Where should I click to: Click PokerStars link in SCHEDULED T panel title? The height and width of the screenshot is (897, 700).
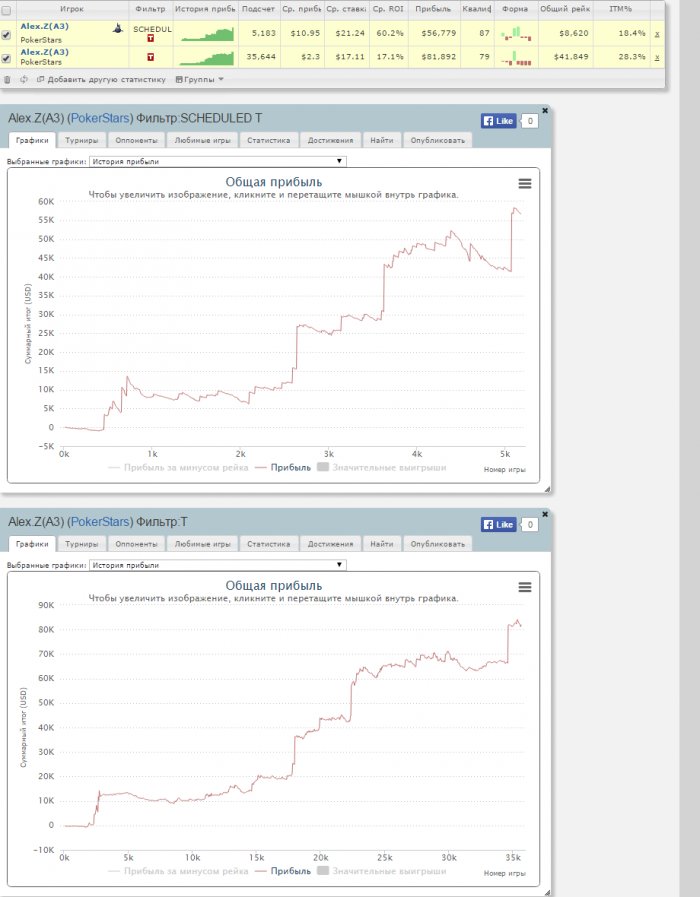pos(101,118)
